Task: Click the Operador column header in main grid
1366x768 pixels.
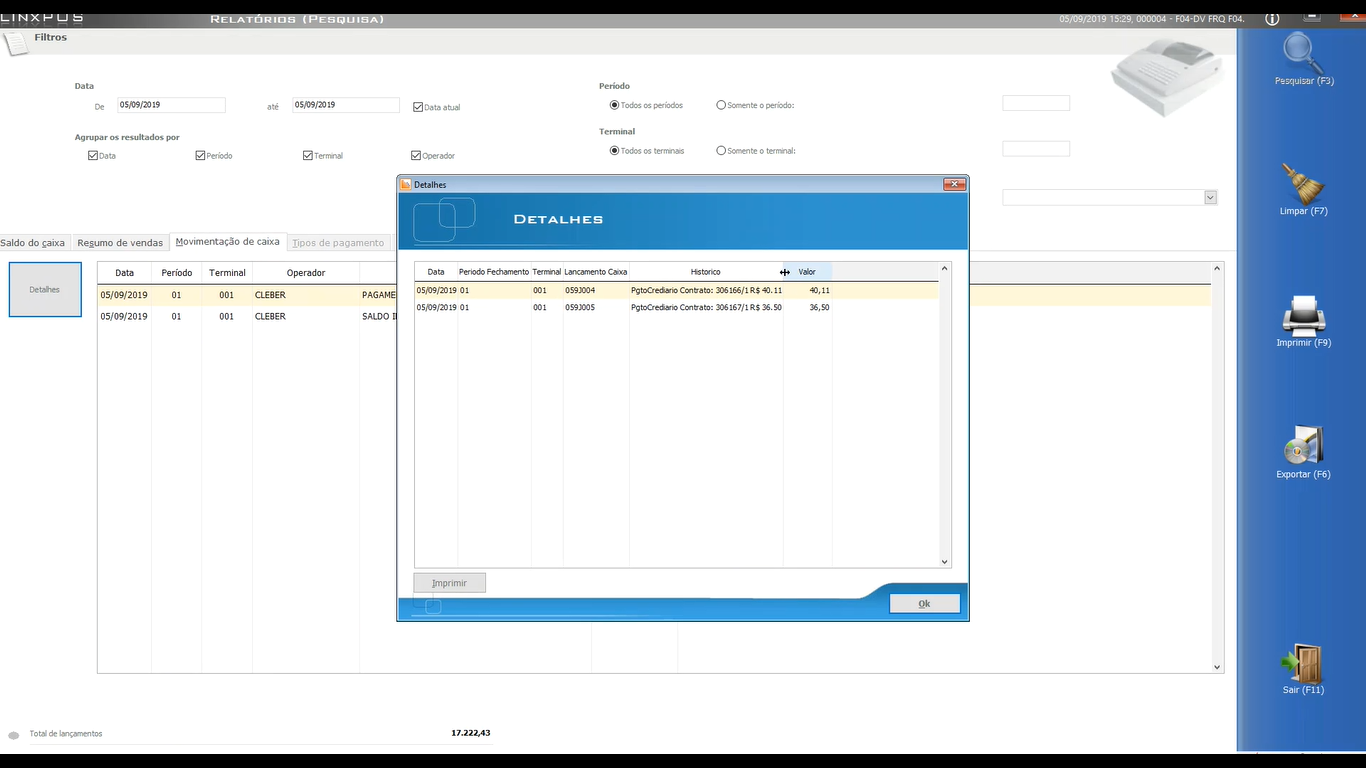Action: [x=306, y=273]
